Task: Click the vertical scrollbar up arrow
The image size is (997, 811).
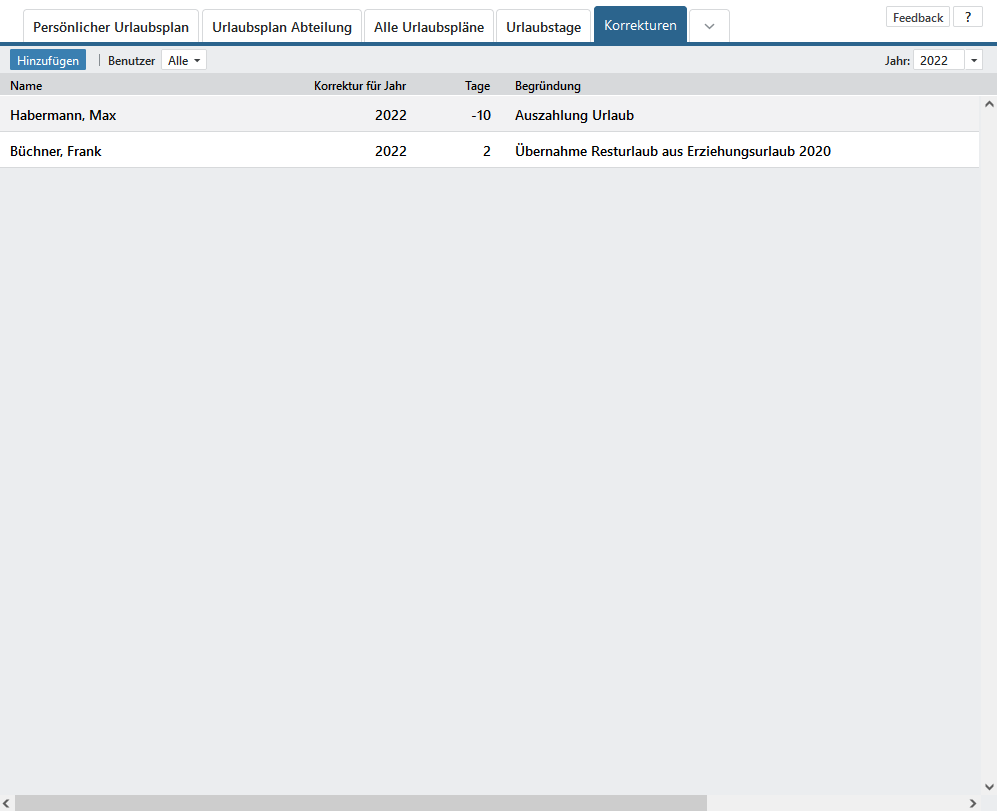Action: click(x=988, y=104)
